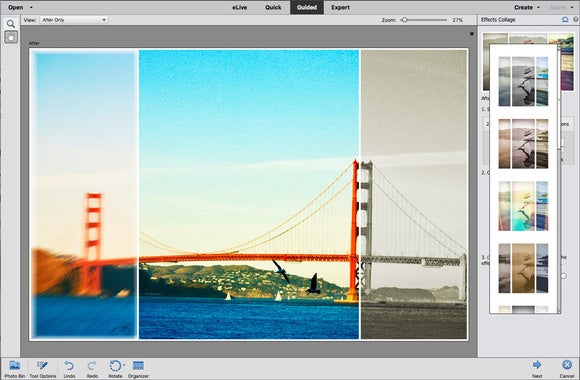The image size is (580, 380).
Task: Click the Share button
Action: tap(558, 7)
